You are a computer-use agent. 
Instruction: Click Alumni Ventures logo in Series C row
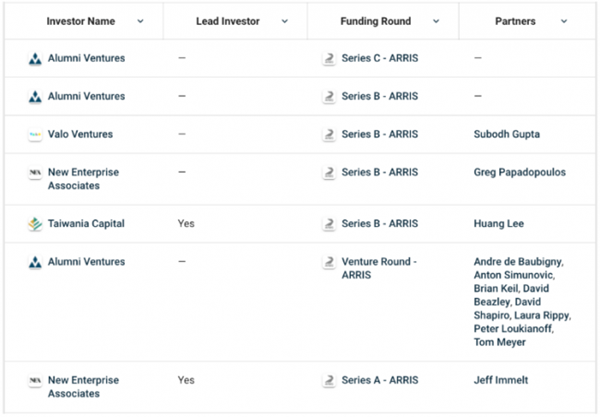pos(35,59)
